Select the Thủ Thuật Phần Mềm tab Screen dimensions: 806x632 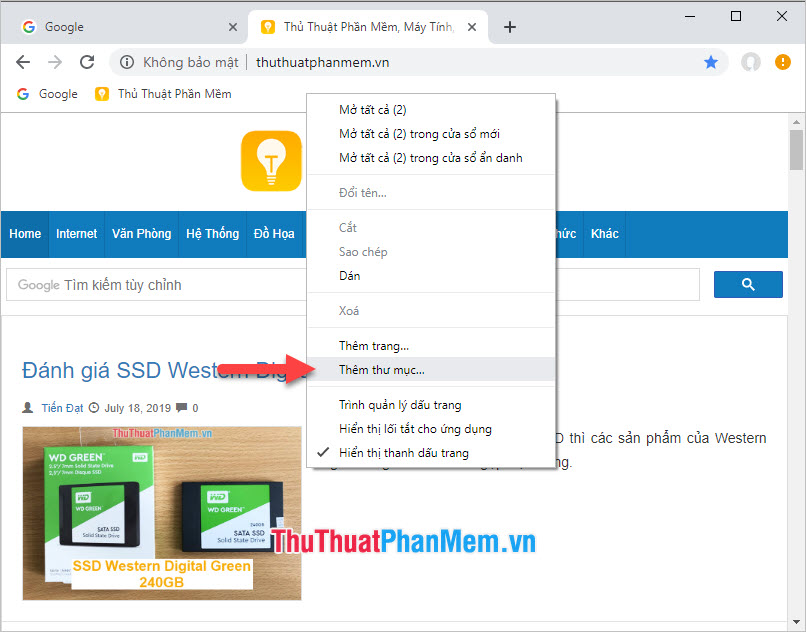click(368, 27)
